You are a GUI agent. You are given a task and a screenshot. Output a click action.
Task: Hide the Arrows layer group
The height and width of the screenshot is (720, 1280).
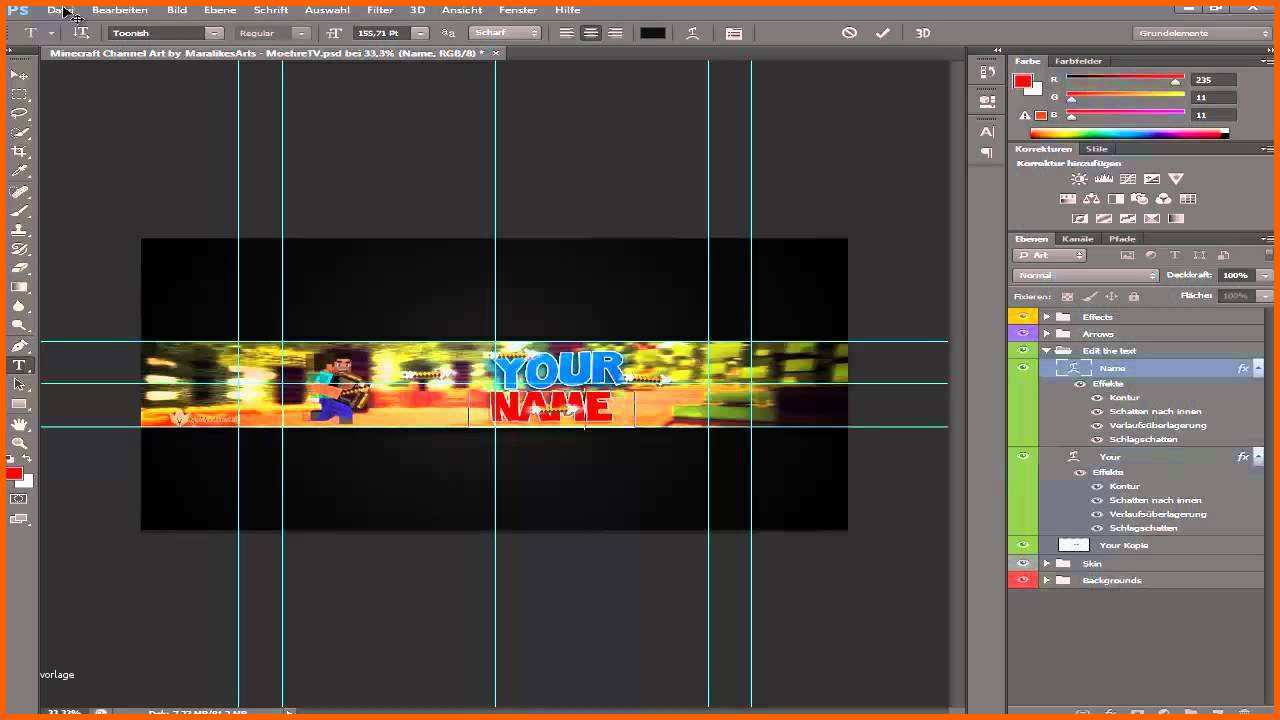(x=1022, y=334)
